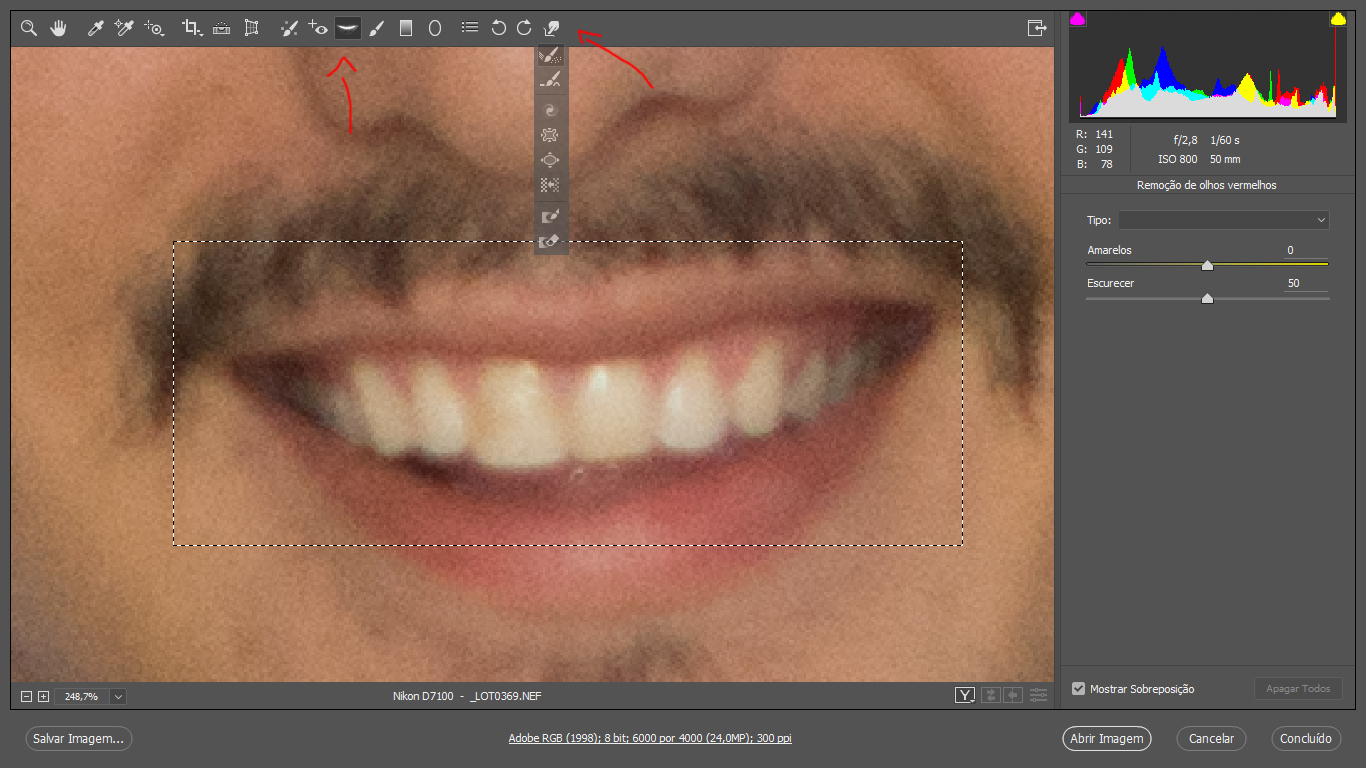Select the Color Sampler tool

tap(124, 28)
